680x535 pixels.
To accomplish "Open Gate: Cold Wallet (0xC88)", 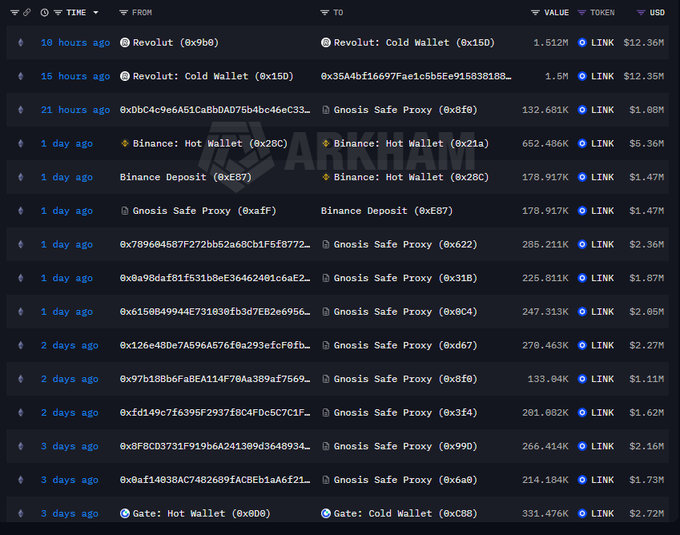I will tap(405, 514).
